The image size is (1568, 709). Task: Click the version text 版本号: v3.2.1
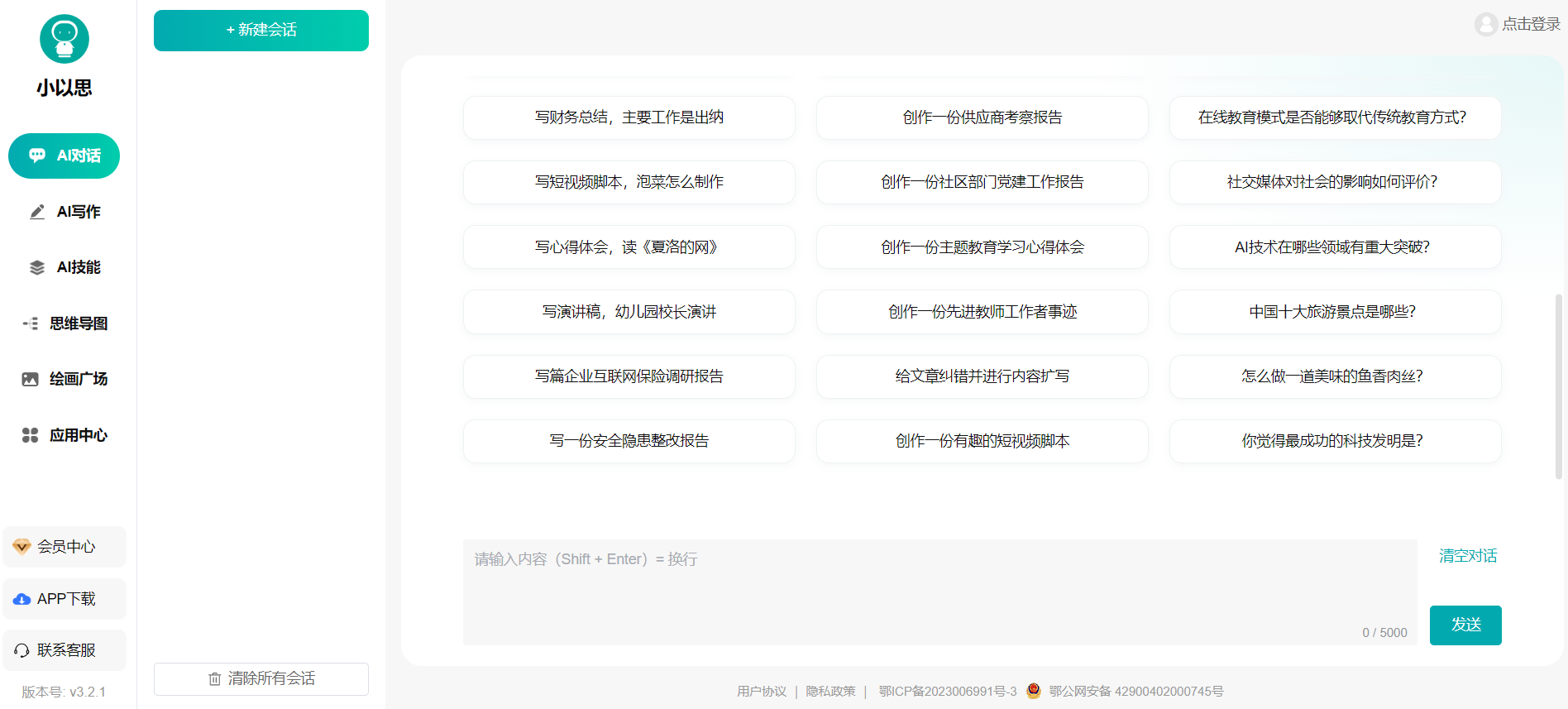point(64,692)
